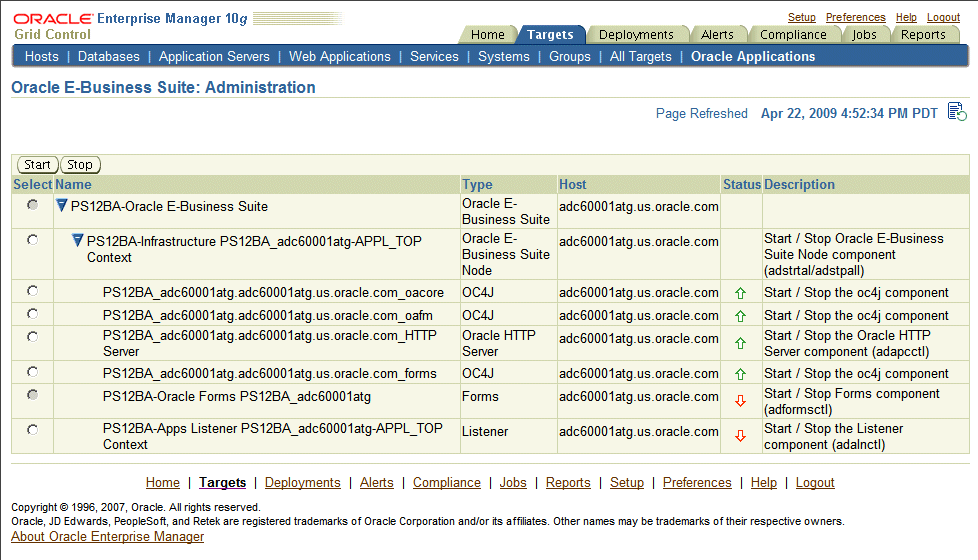Open the Web Applications subtab

(x=339, y=57)
